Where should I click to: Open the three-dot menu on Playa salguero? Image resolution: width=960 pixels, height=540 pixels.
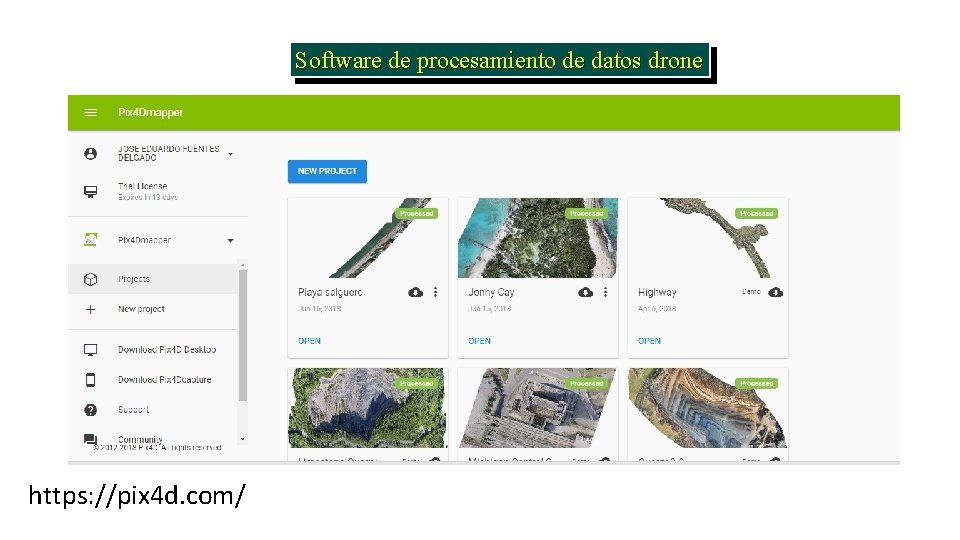coord(435,292)
